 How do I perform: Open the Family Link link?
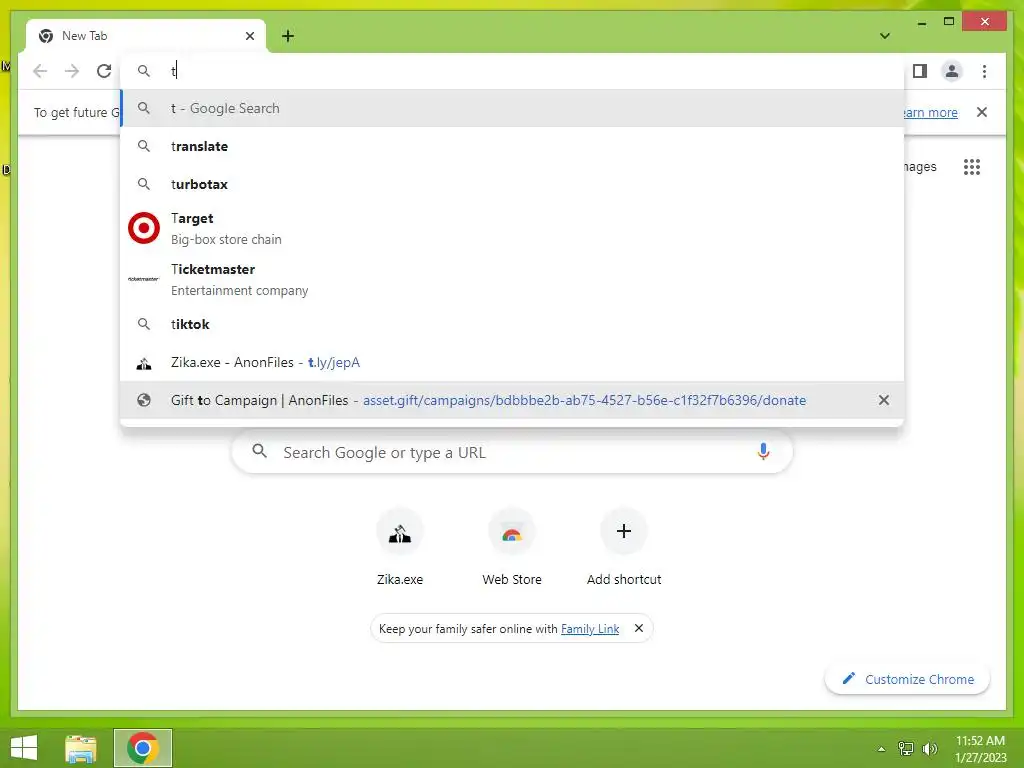(590, 629)
